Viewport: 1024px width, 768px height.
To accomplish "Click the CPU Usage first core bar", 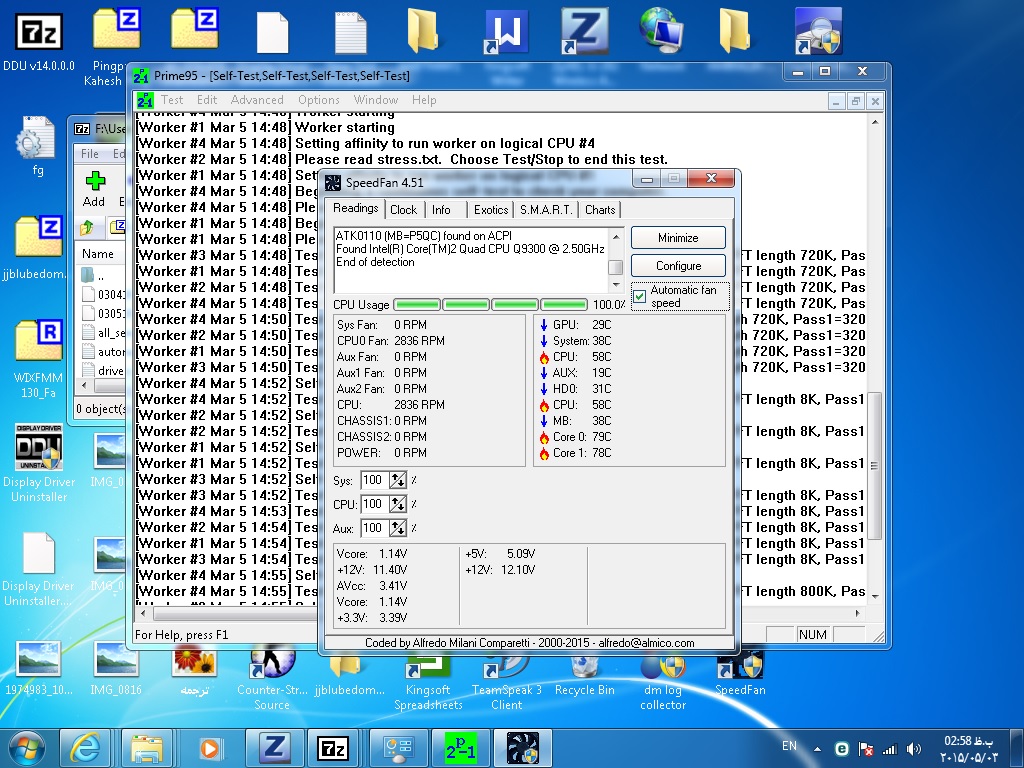I will click(x=417, y=304).
